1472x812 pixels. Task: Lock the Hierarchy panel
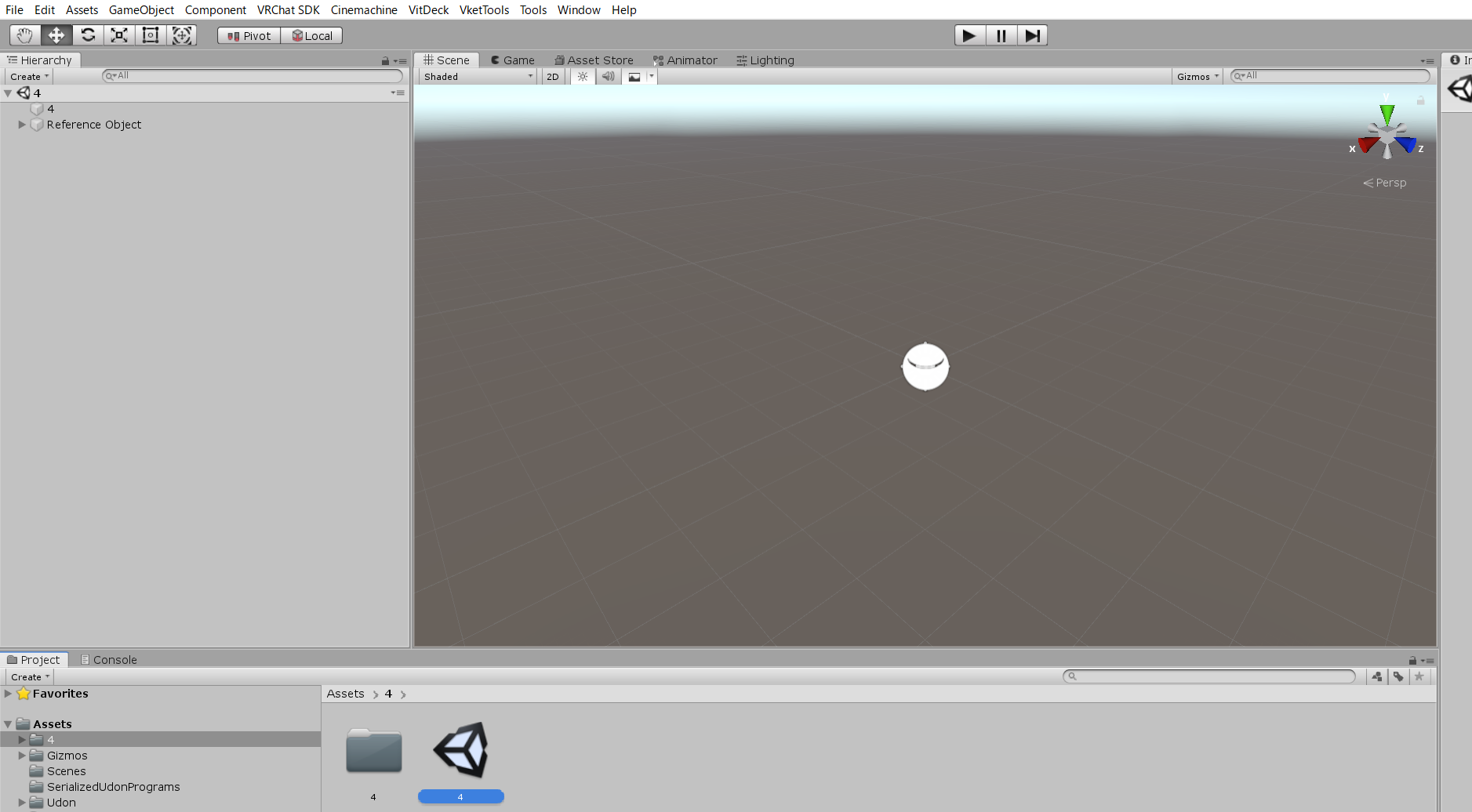coord(385,60)
